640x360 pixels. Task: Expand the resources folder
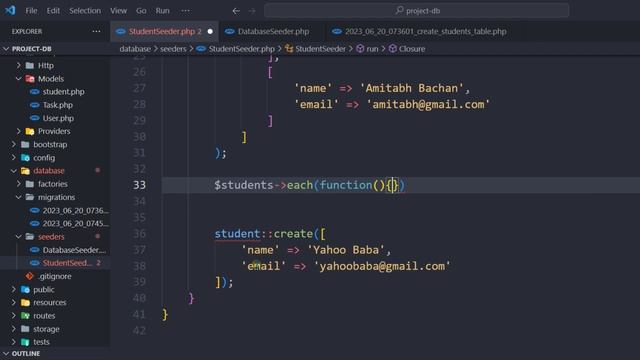13,302
